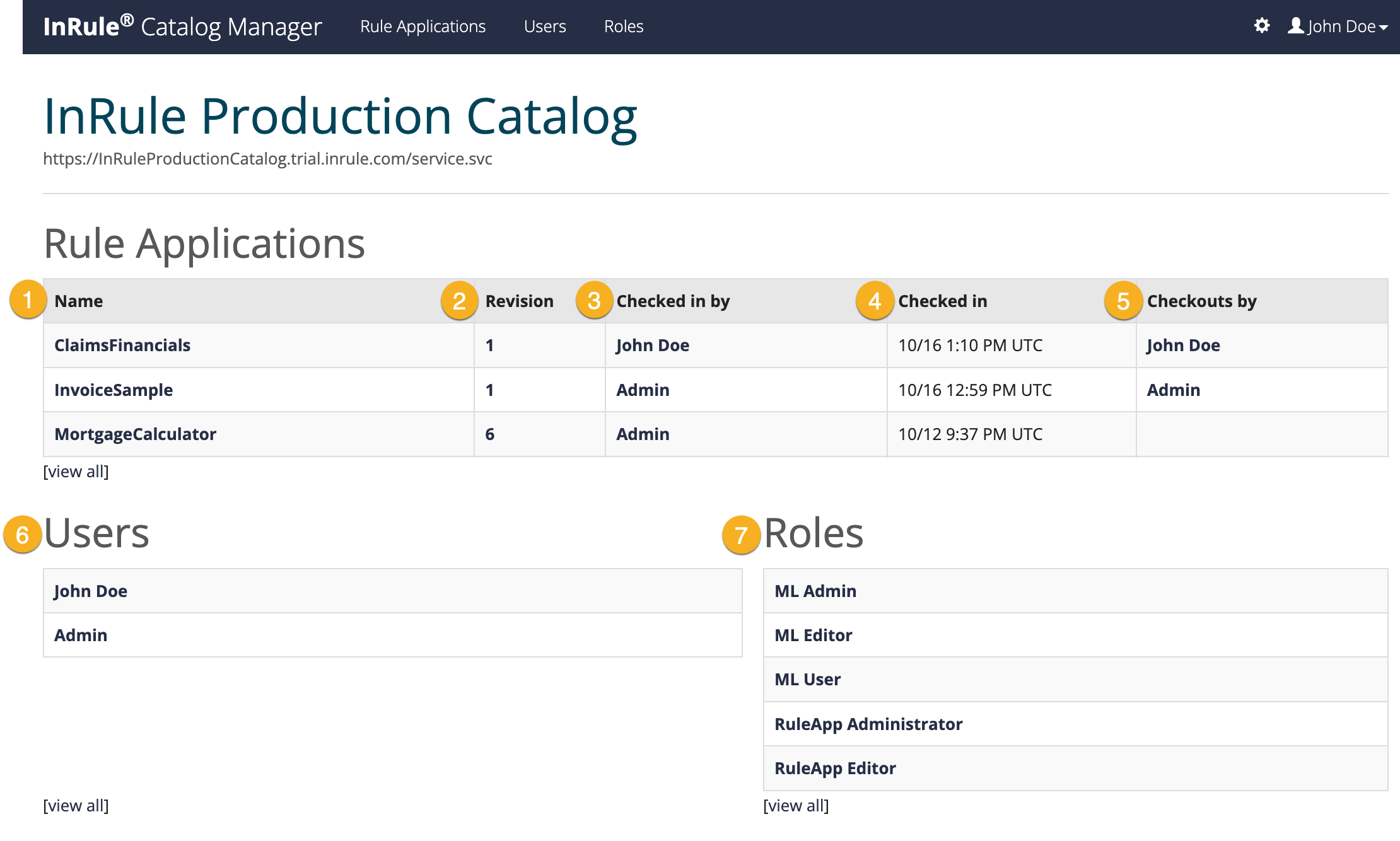Open Rule Applications in top navigation

pos(423,26)
